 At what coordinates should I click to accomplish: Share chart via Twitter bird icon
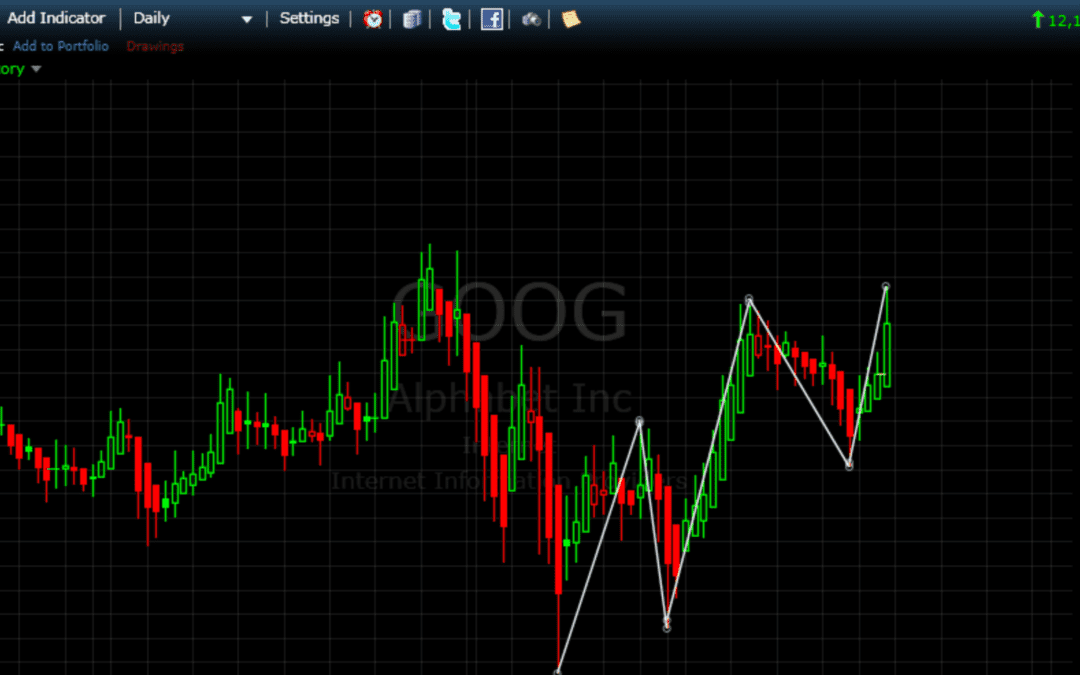tap(452, 19)
